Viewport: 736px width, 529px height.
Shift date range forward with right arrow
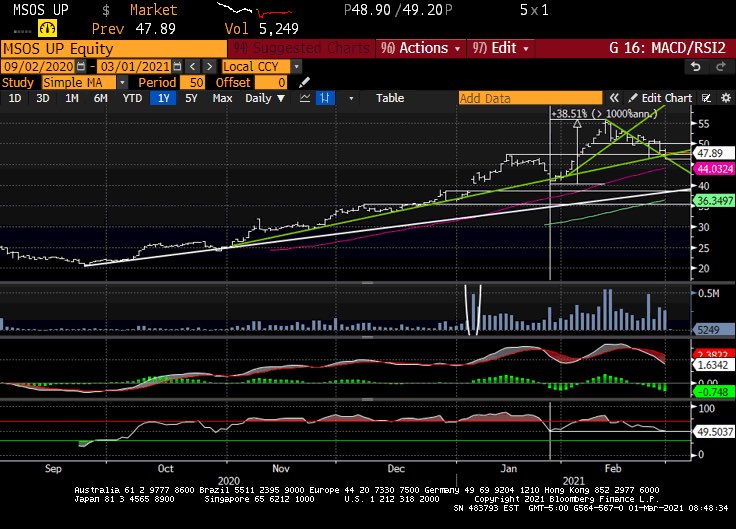209,67
